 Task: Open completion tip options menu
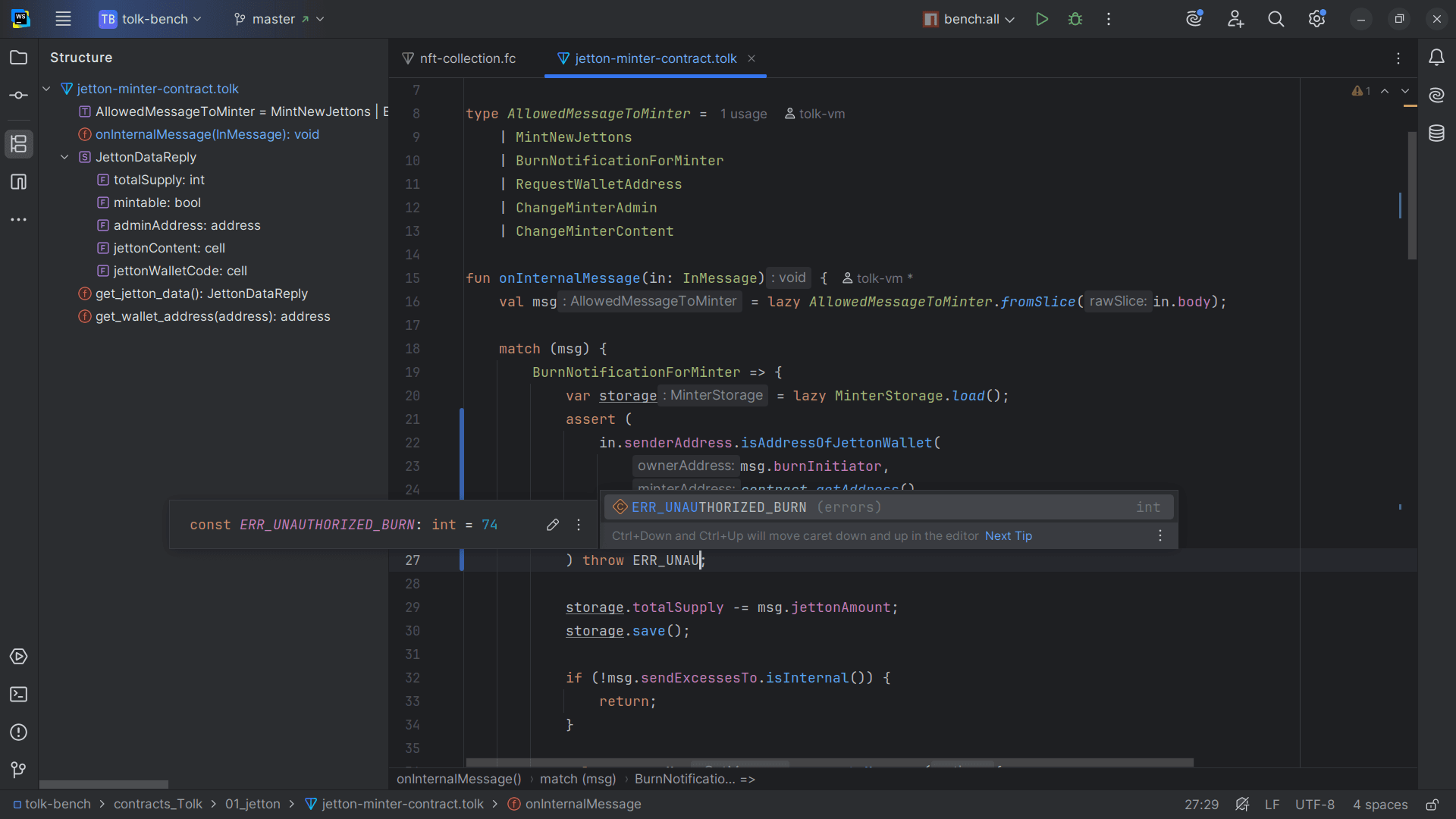[x=1160, y=536]
